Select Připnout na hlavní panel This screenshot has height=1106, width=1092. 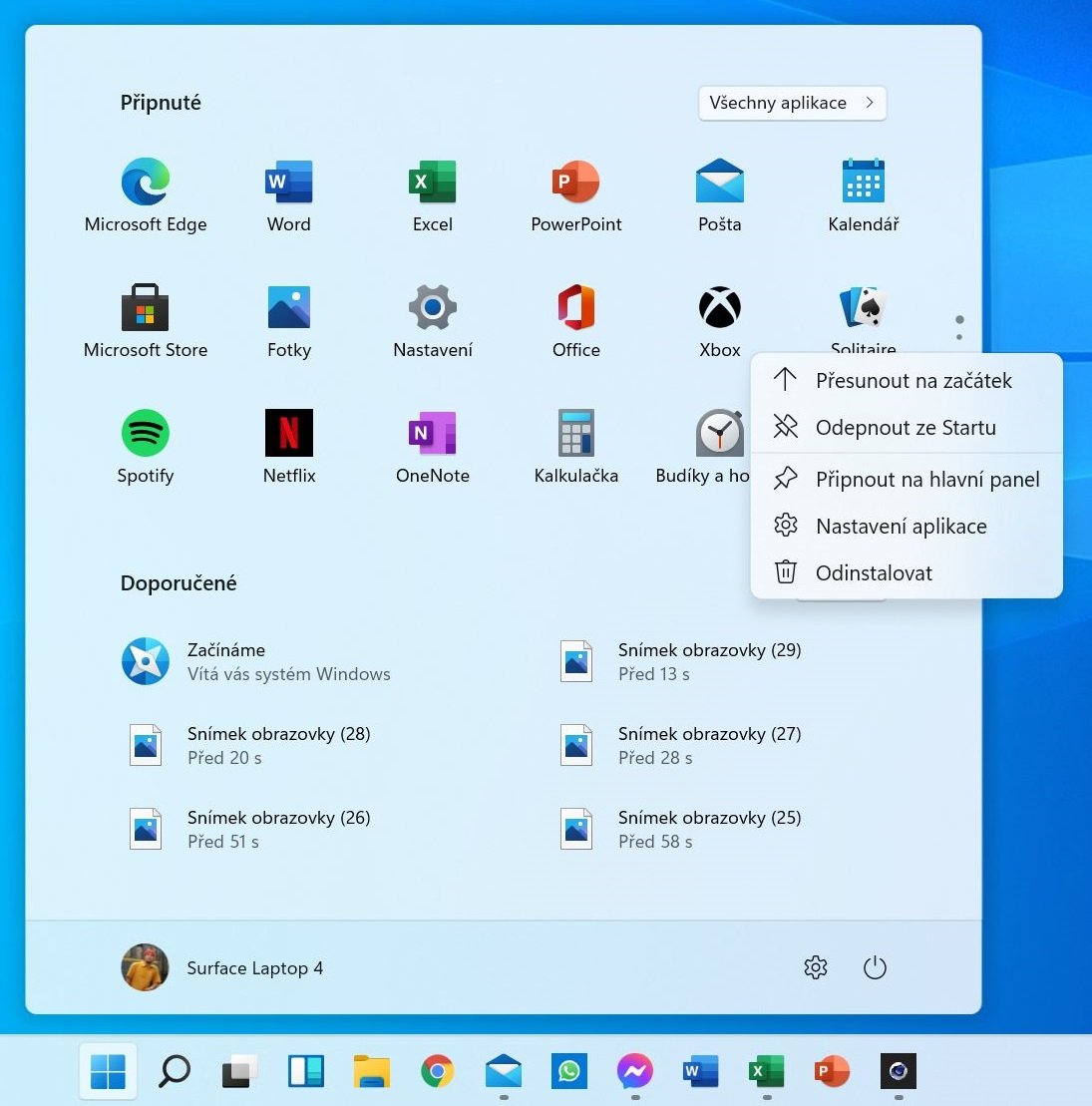point(907,480)
